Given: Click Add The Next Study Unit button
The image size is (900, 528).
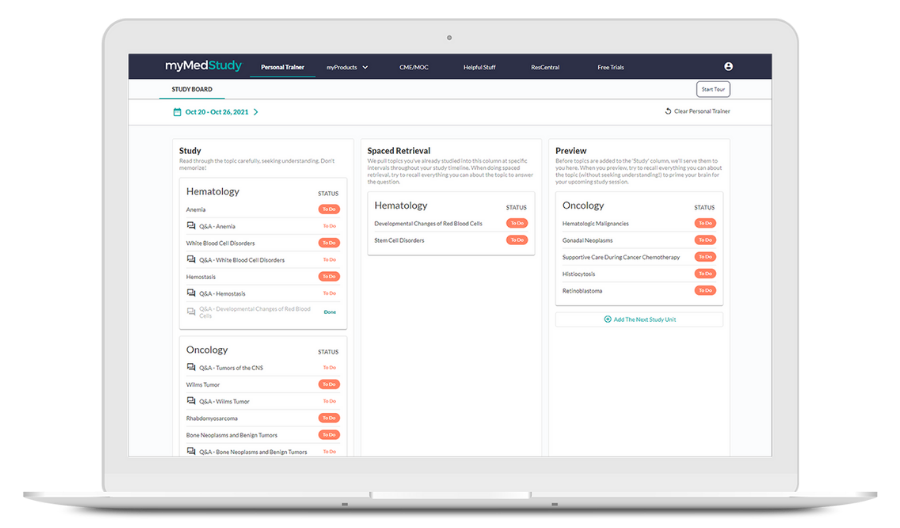Looking at the screenshot, I should (639, 319).
